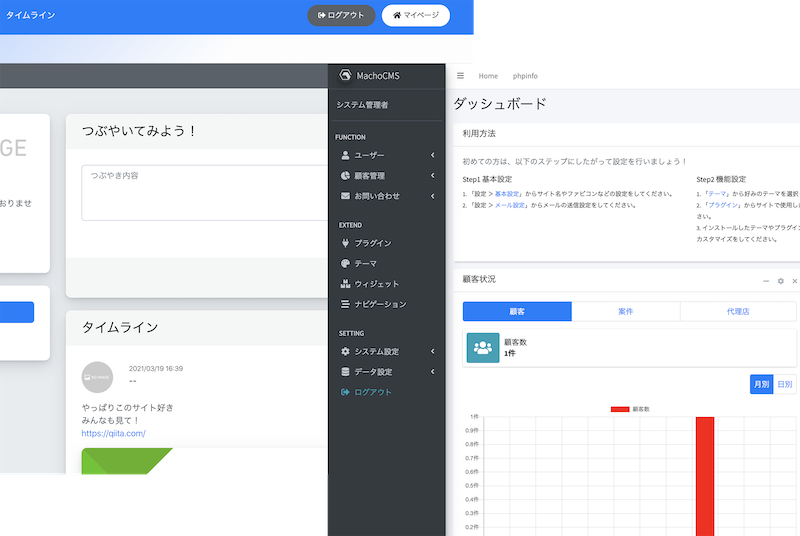Viewport: 800px width, 536px height.
Task: Expand the 顧客管理 sidebar menu
Action: 386,176
